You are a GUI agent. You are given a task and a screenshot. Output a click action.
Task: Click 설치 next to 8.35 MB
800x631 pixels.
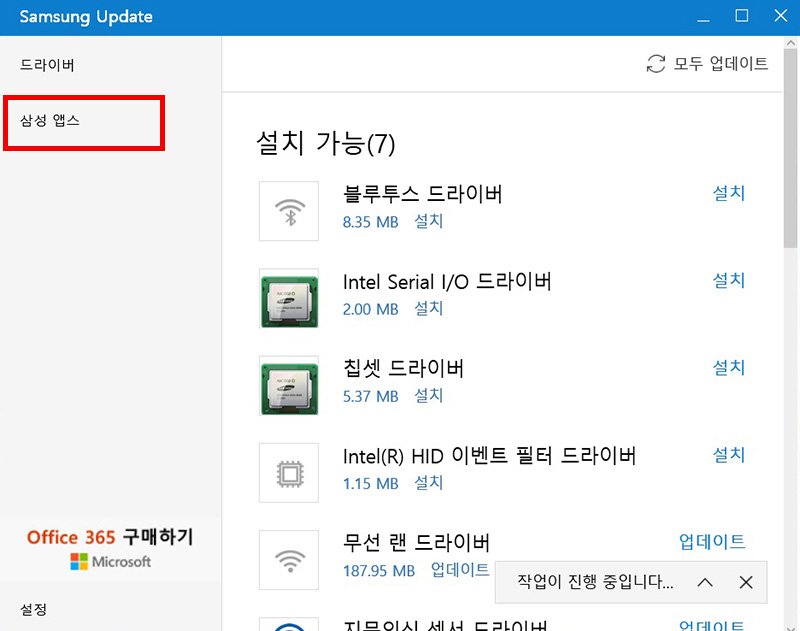click(429, 221)
